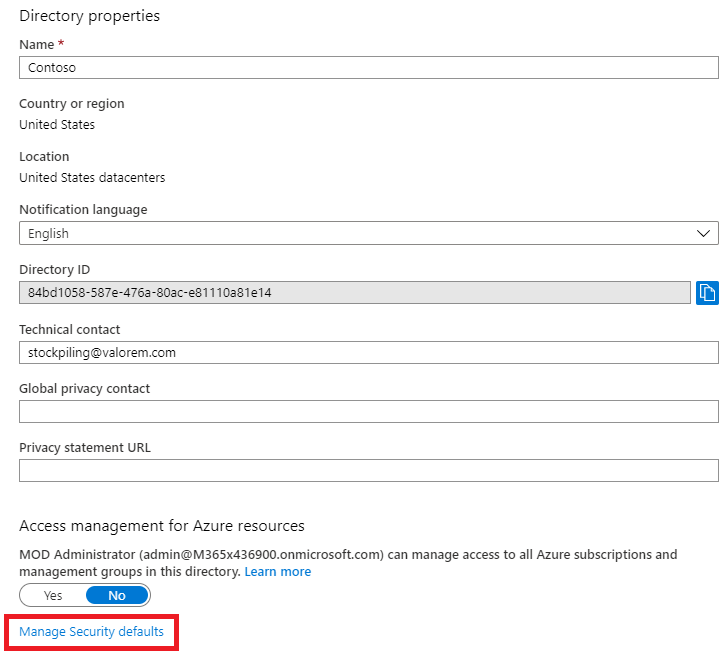Select the No option on the toggle

[117, 596]
